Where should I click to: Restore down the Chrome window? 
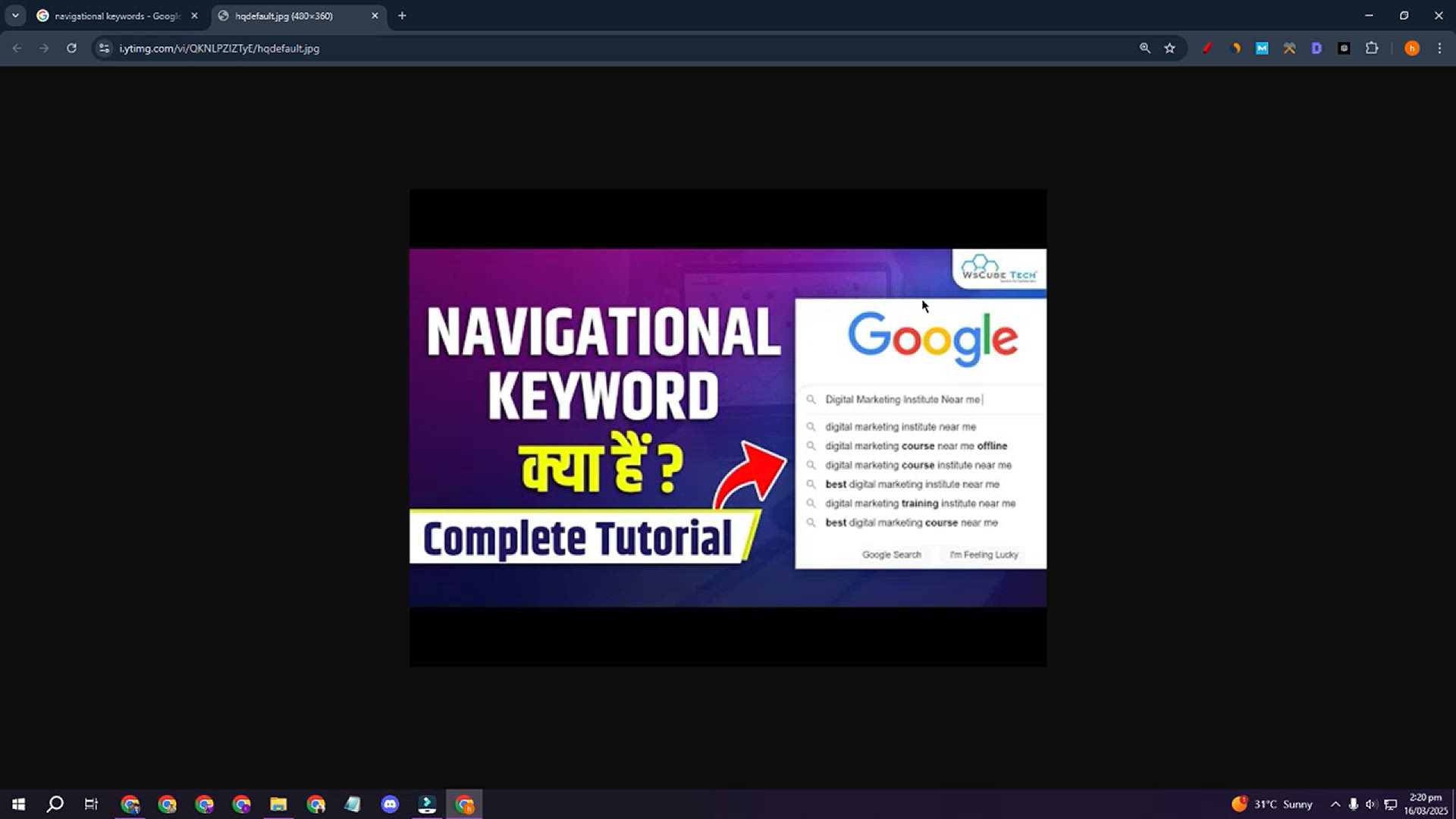pos(1404,15)
